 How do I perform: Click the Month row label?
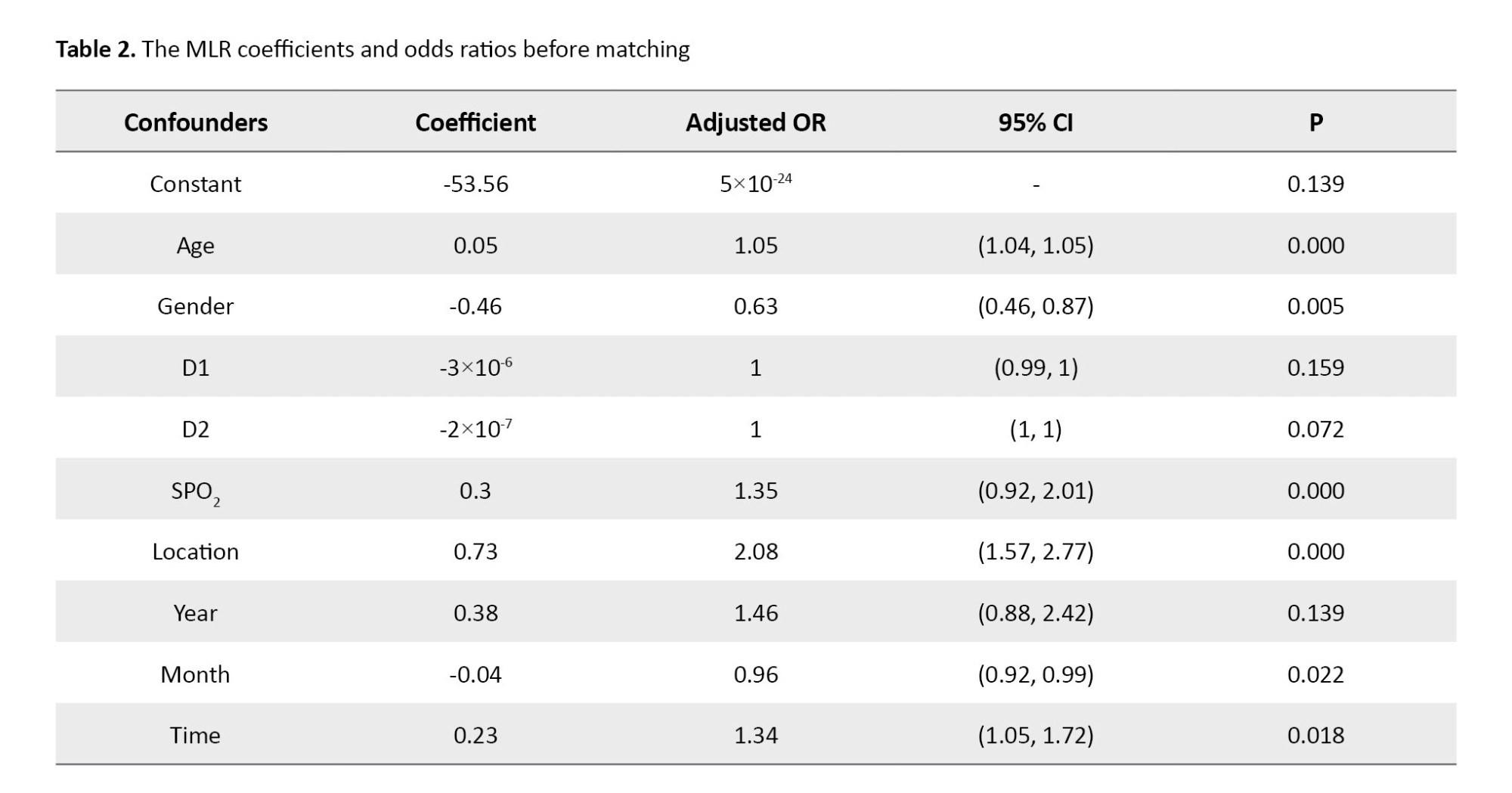195,674
